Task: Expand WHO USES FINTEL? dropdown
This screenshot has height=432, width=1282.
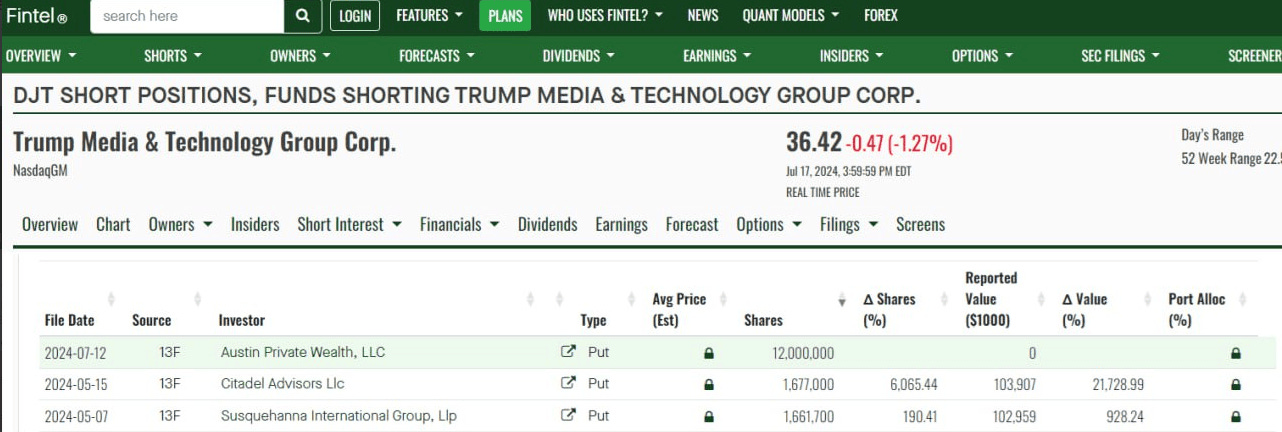Action: point(606,16)
